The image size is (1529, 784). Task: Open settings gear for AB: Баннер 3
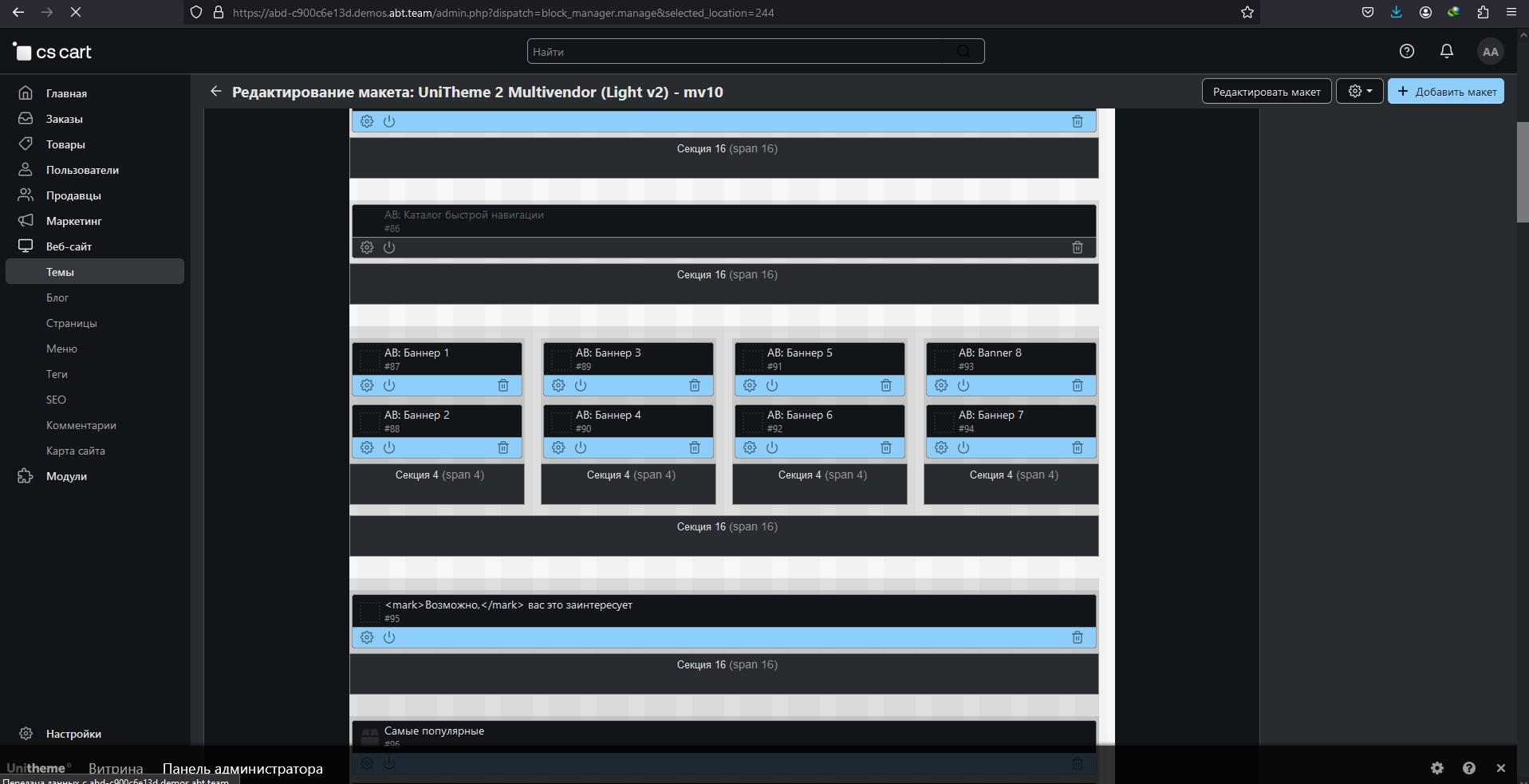[558, 385]
